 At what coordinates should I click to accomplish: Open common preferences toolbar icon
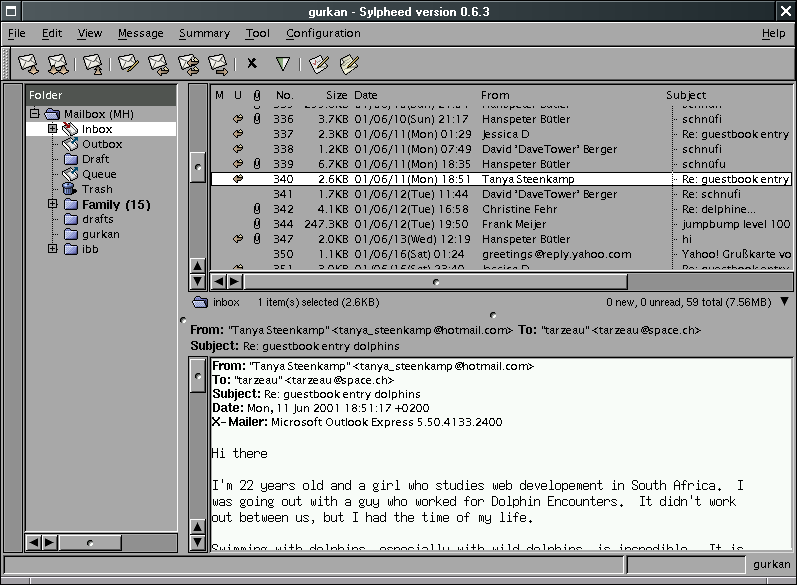318,64
